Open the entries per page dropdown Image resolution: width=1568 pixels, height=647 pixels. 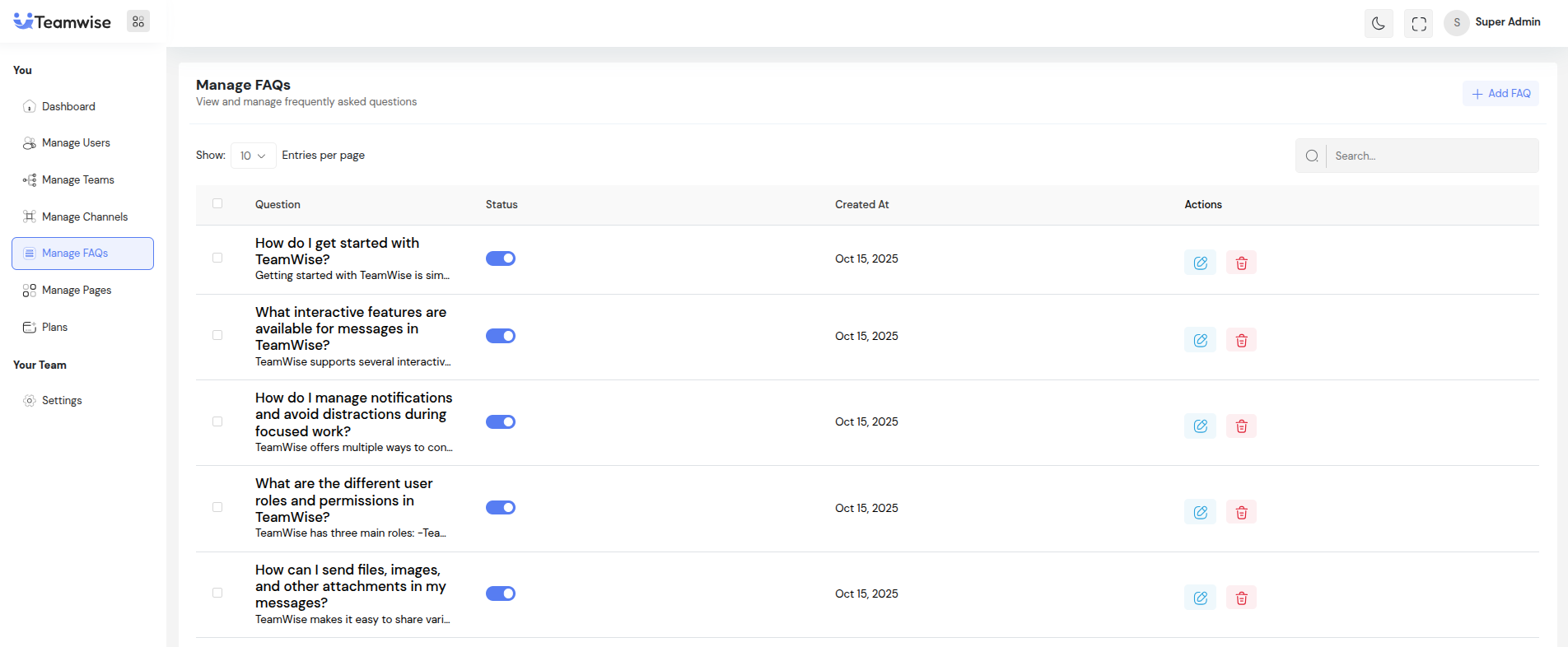tap(253, 156)
